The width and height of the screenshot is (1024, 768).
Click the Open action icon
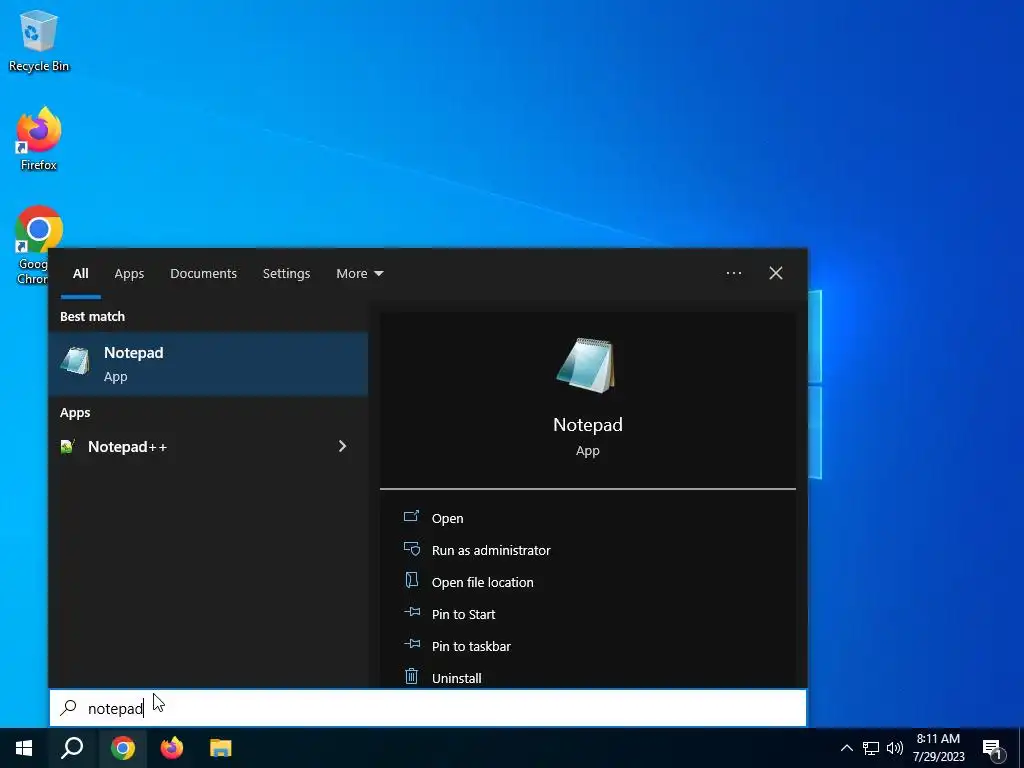411,517
